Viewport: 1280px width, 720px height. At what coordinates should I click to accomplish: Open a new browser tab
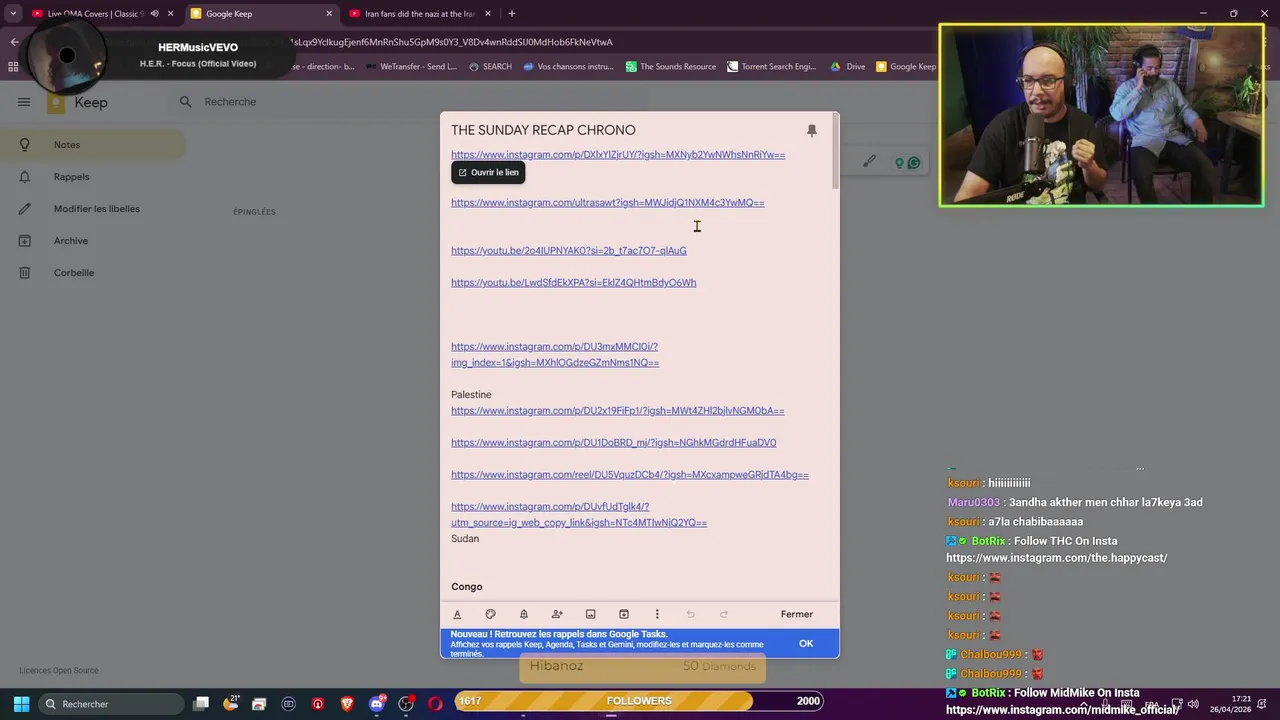[511, 14]
